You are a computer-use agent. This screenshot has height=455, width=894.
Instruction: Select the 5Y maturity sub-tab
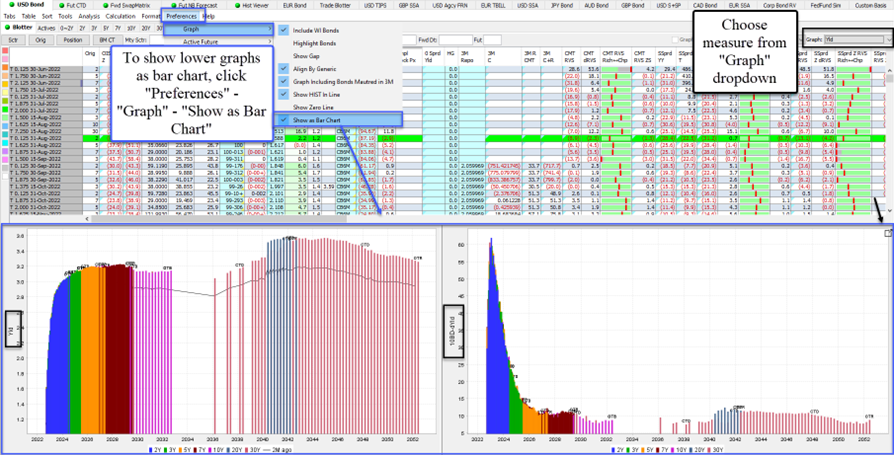(x=106, y=27)
